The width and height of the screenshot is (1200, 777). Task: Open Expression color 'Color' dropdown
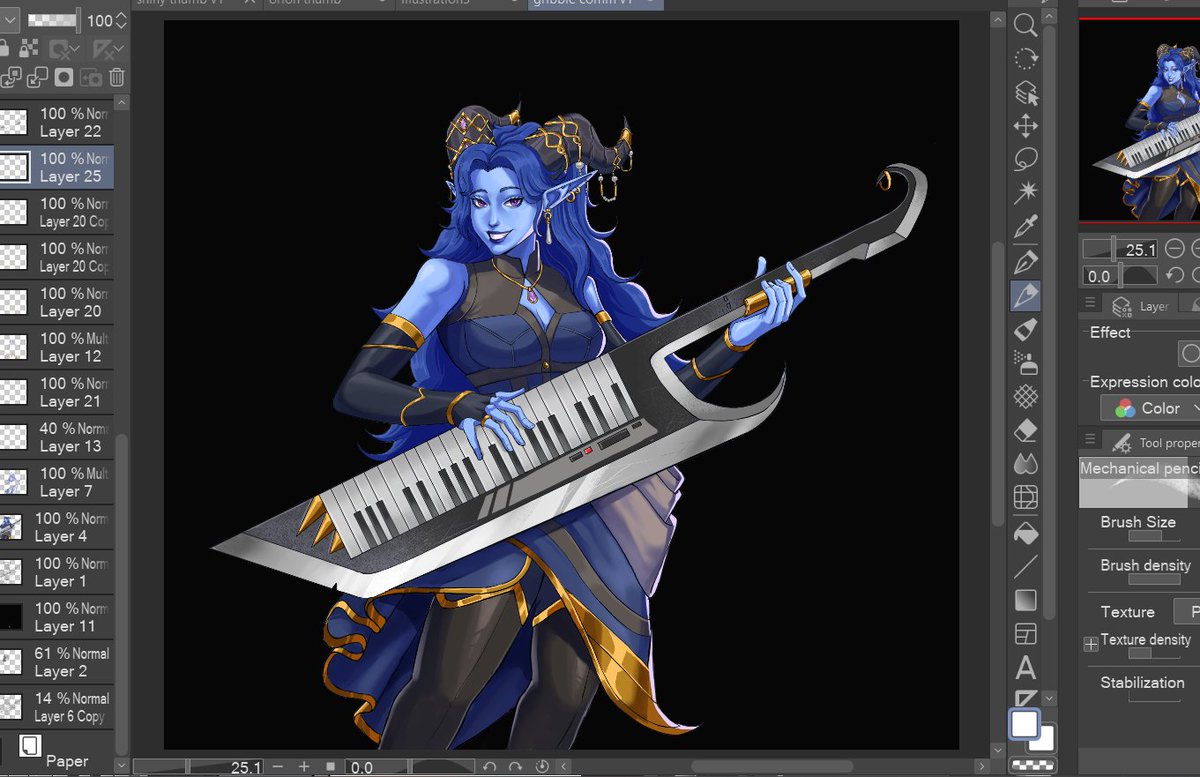click(1150, 408)
